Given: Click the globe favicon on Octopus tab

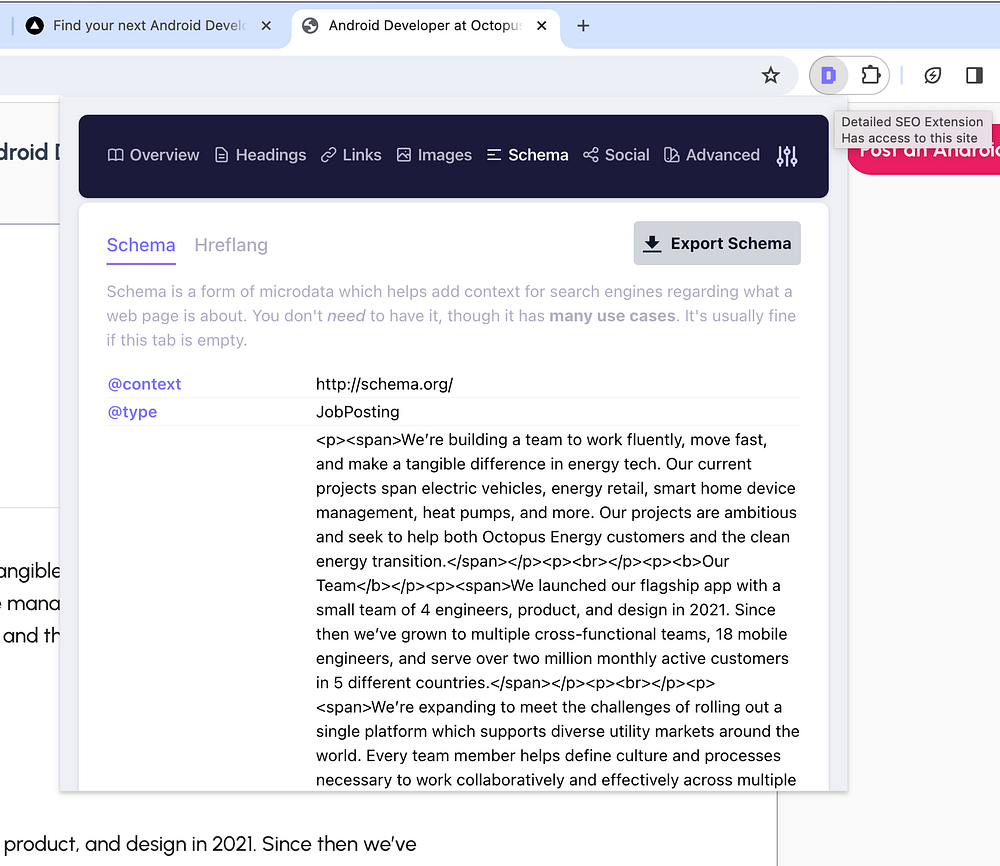Looking at the screenshot, I should click(310, 26).
